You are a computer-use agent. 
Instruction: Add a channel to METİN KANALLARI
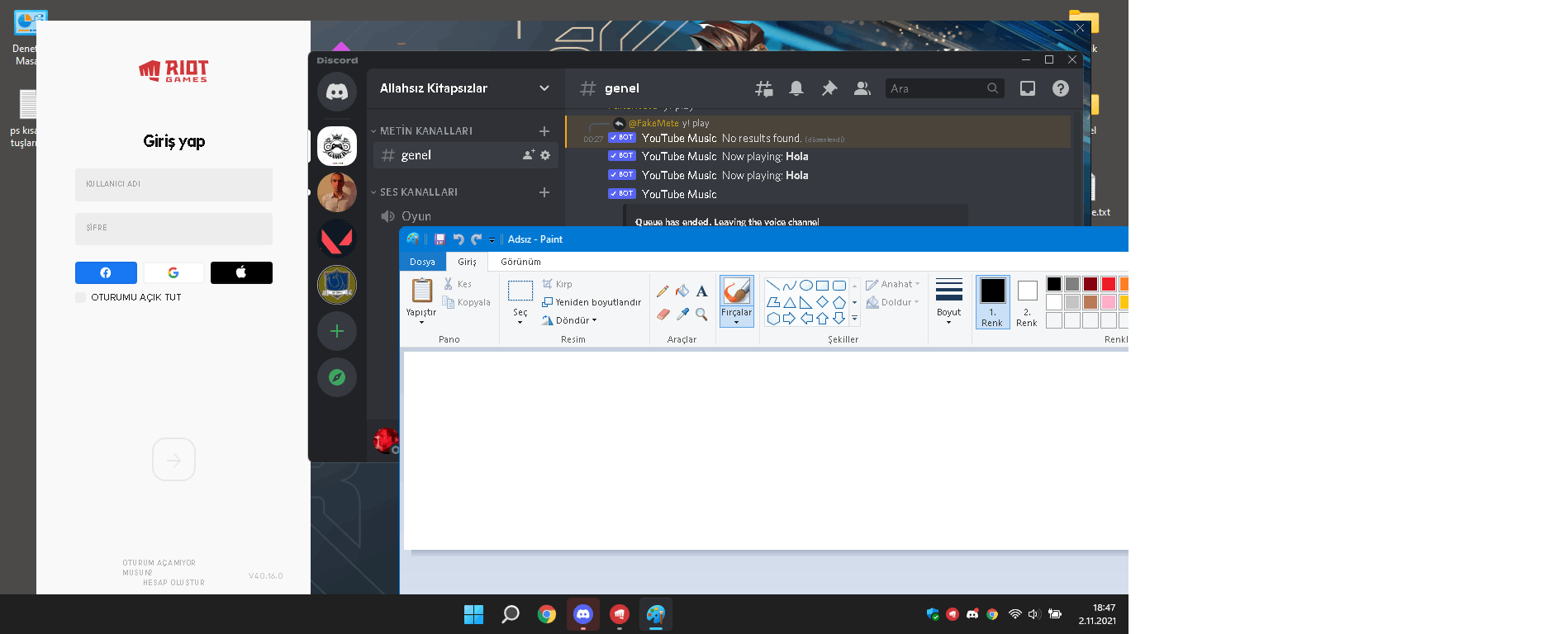[x=544, y=131]
